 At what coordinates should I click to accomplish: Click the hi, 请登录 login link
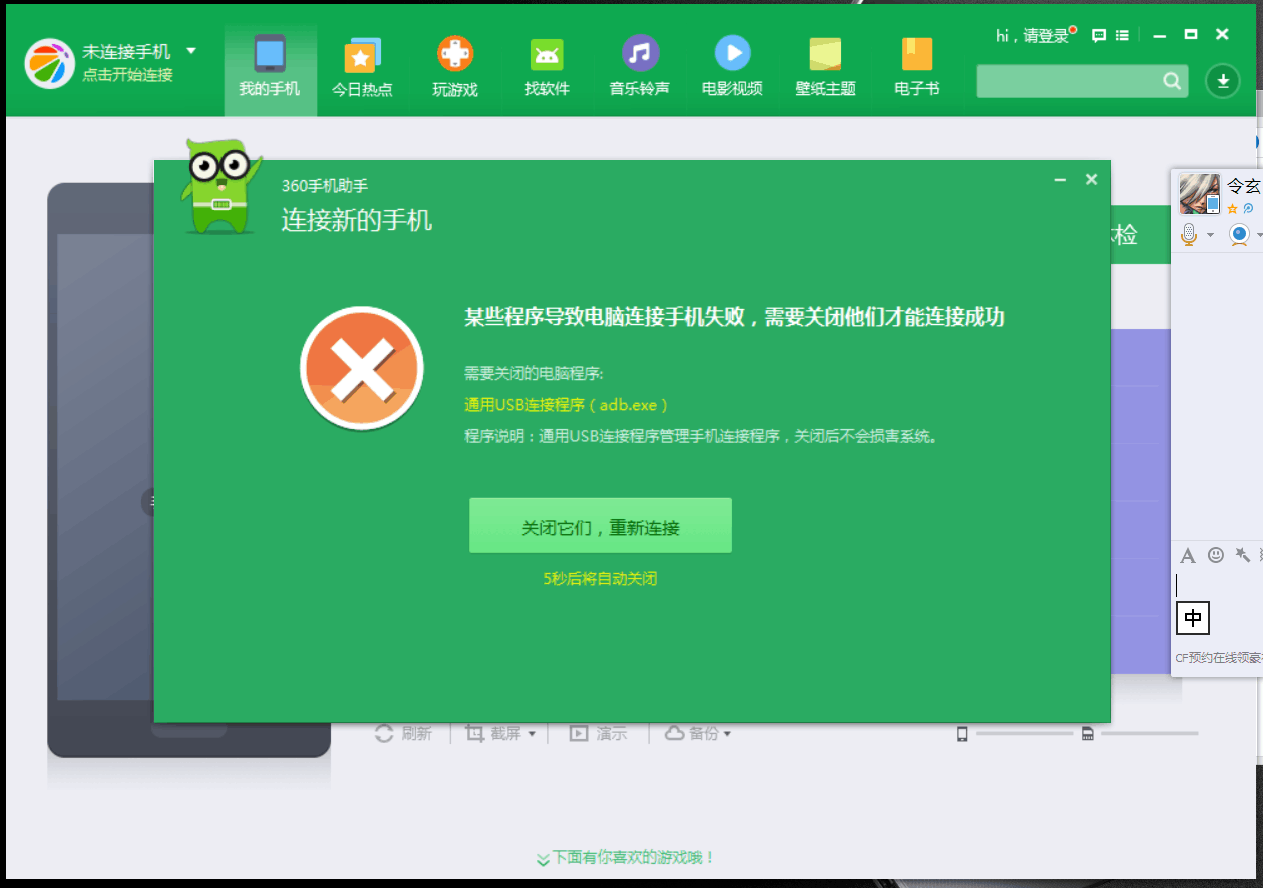coord(1032,36)
